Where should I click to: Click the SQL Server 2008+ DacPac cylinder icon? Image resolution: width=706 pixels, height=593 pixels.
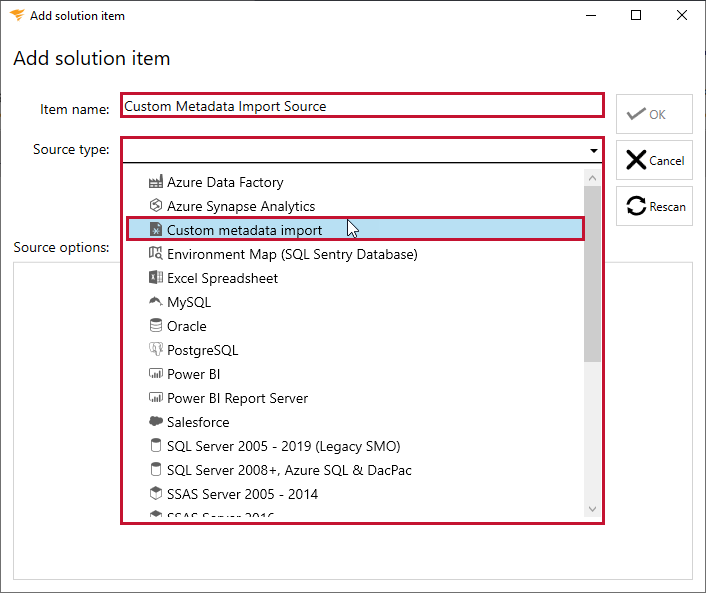(155, 469)
